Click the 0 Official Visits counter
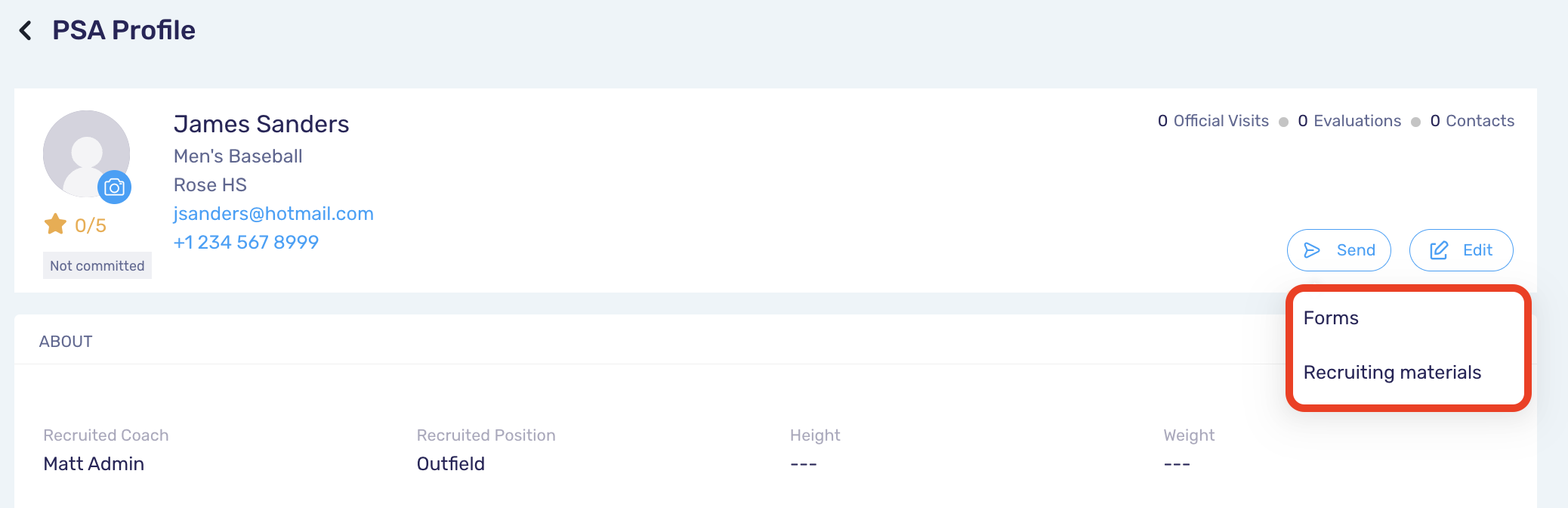Image resolution: width=1568 pixels, height=508 pixels. coord(1213,121)
